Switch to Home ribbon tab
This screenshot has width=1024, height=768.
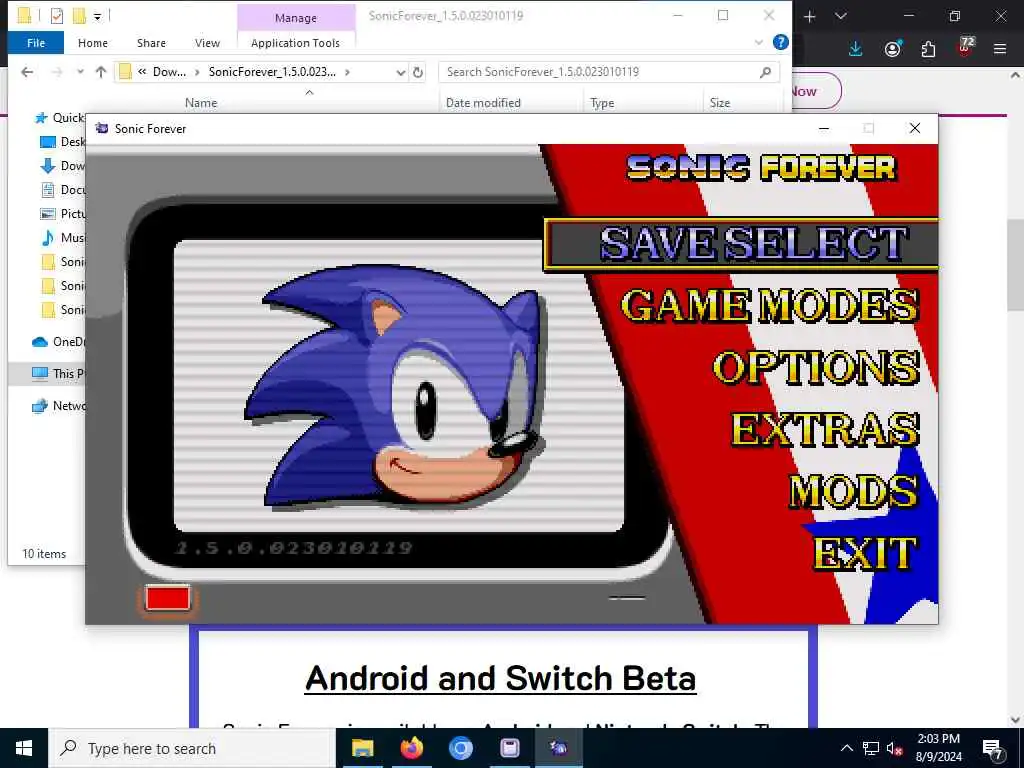click(93, 43)
